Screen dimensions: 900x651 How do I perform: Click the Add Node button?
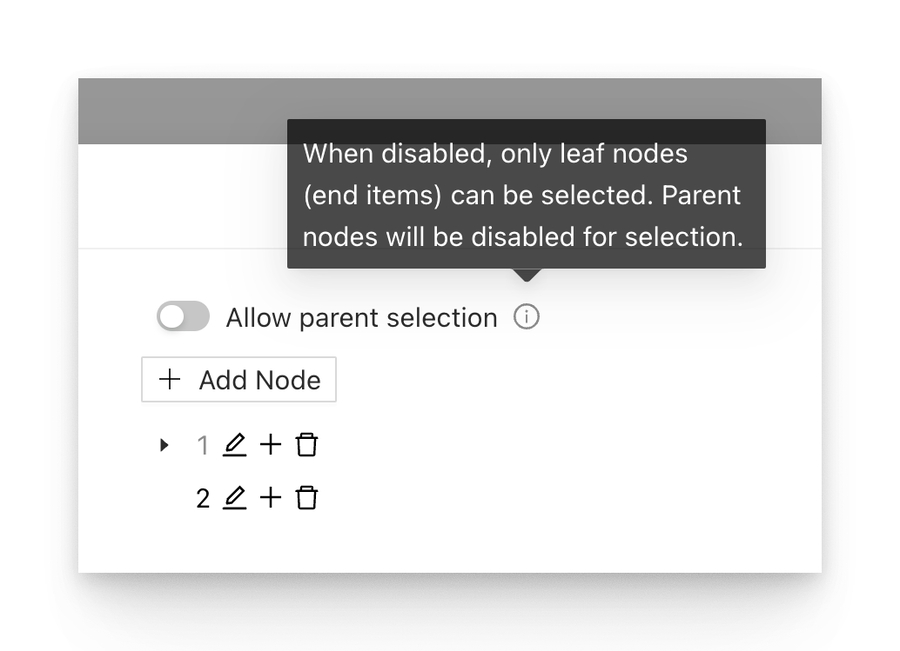(239, 380)
